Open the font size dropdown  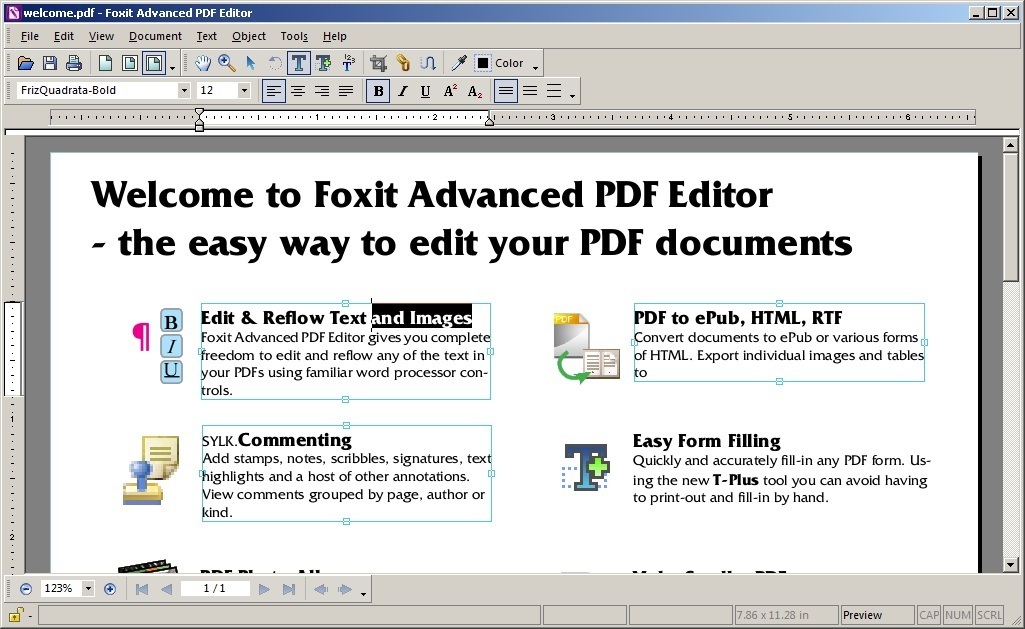pyautogui.click(x=241, y=90)
